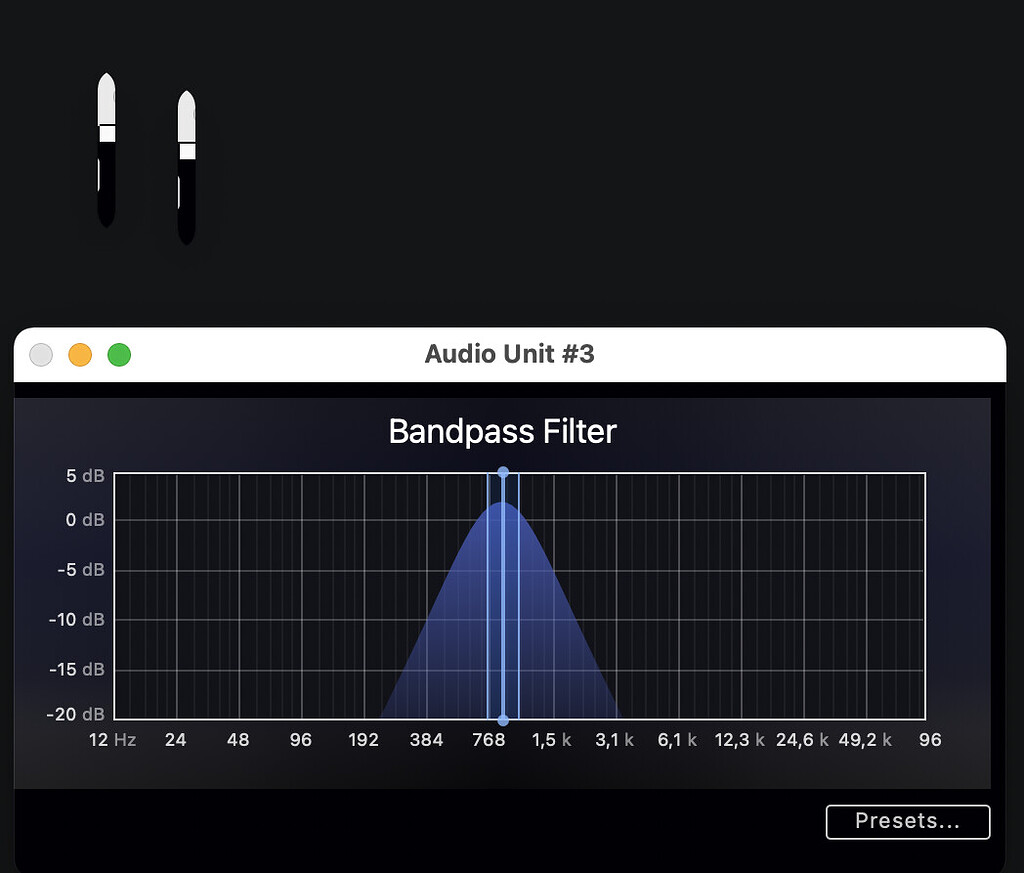Click the 1,5 k frequency marker
1024x873 pixels.
coord(551,740)
